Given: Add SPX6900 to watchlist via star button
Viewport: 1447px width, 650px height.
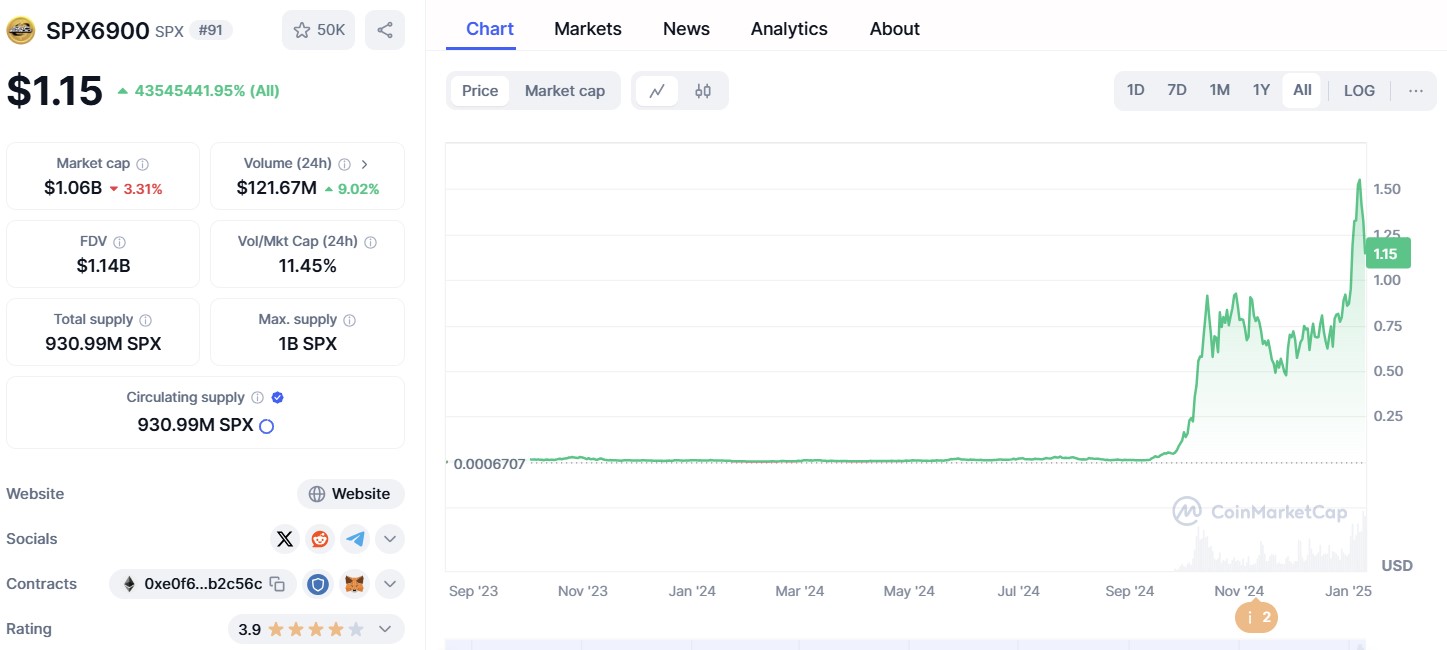Looking at the screenshot, I should [x=318, y=30].
